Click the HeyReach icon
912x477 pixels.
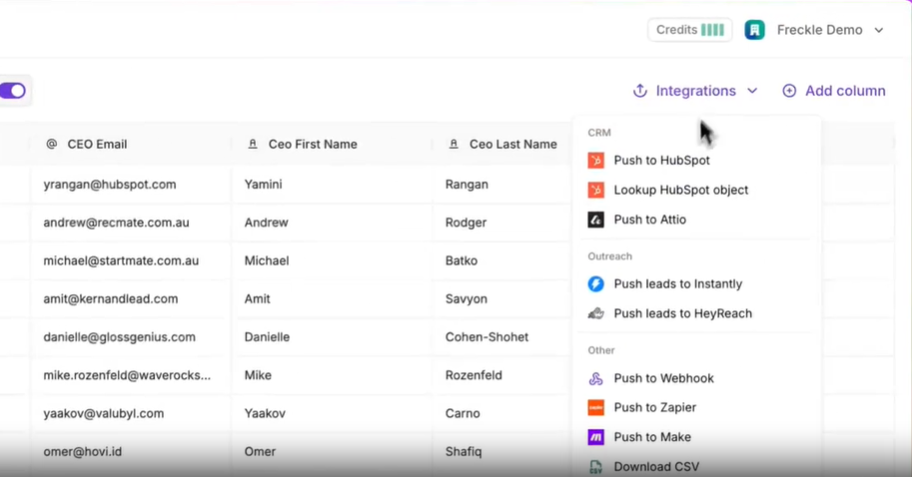pos(596,314)
